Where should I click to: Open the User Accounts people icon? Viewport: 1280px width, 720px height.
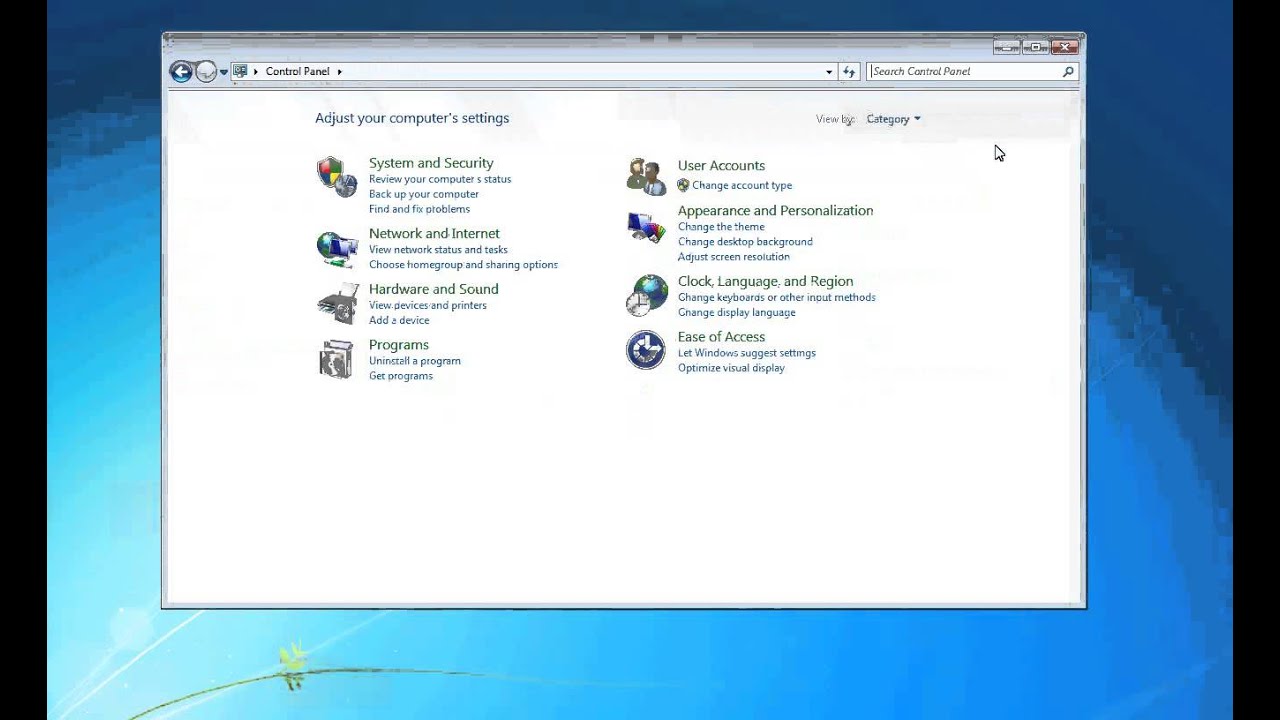(x=646, y=177)
